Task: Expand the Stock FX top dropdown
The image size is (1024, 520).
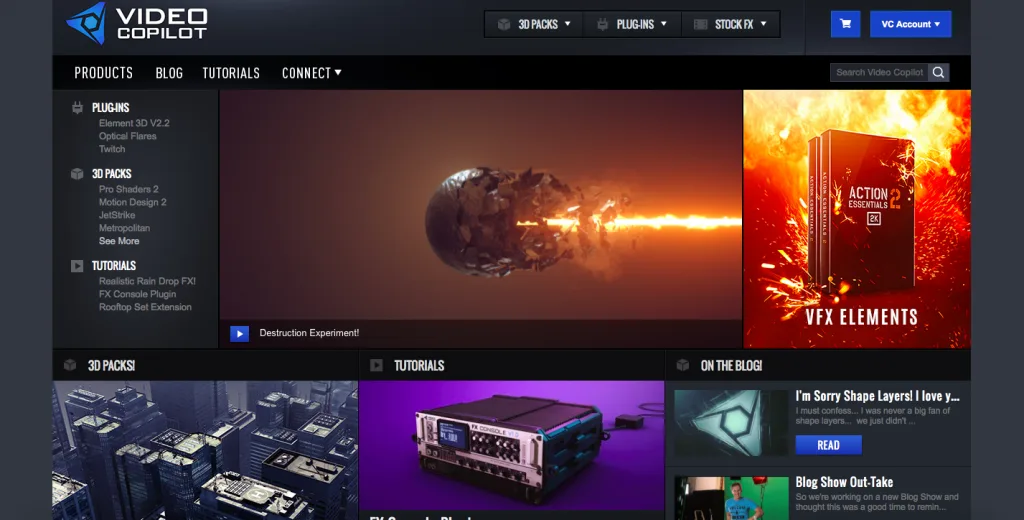Action: 730,24
